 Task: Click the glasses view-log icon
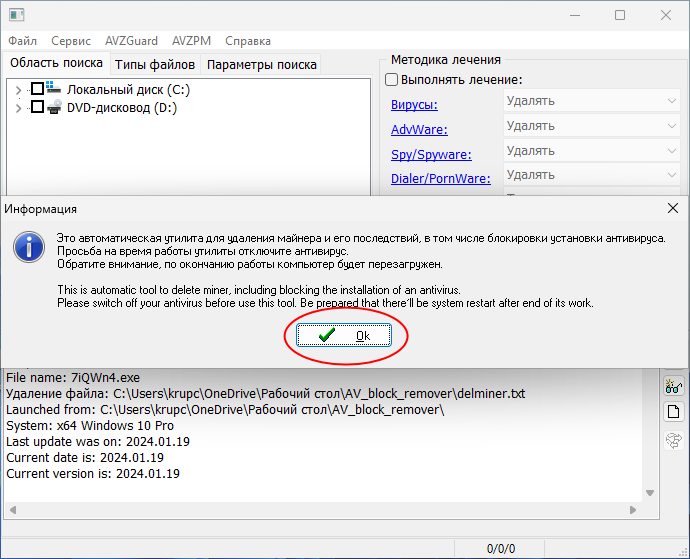pos(674,386)
